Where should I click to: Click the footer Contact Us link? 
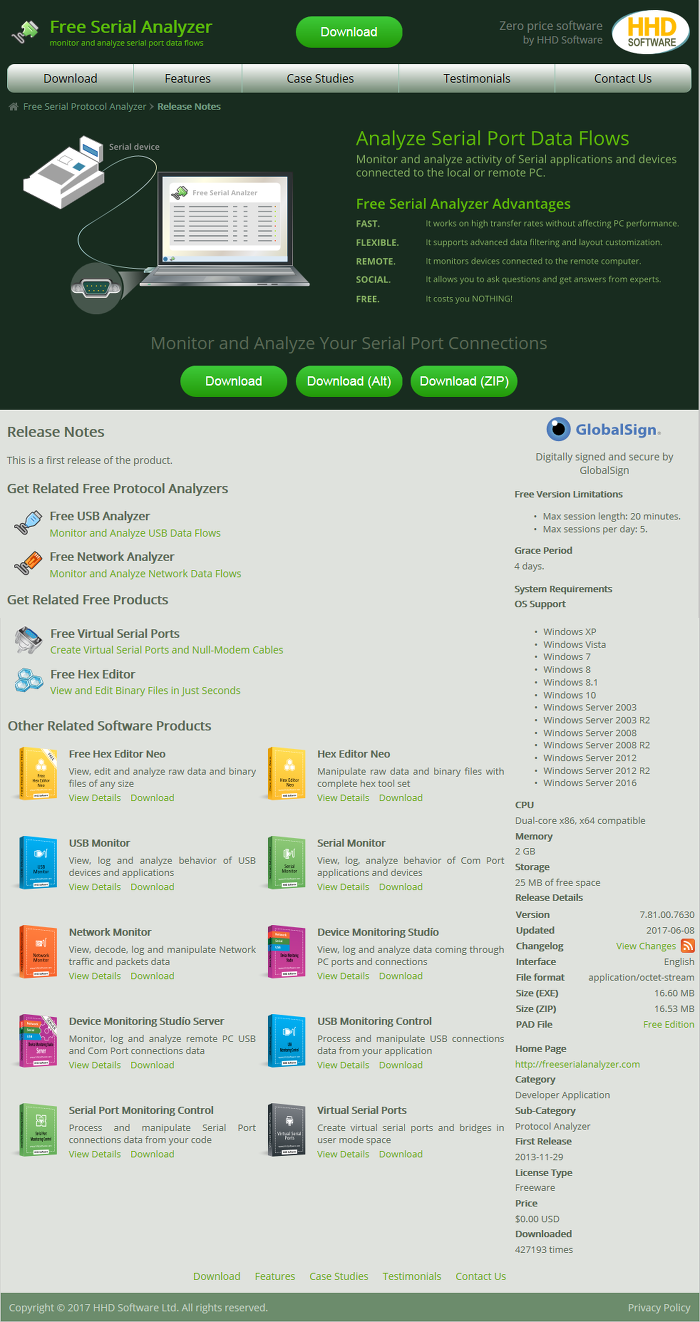[481, 1276]
